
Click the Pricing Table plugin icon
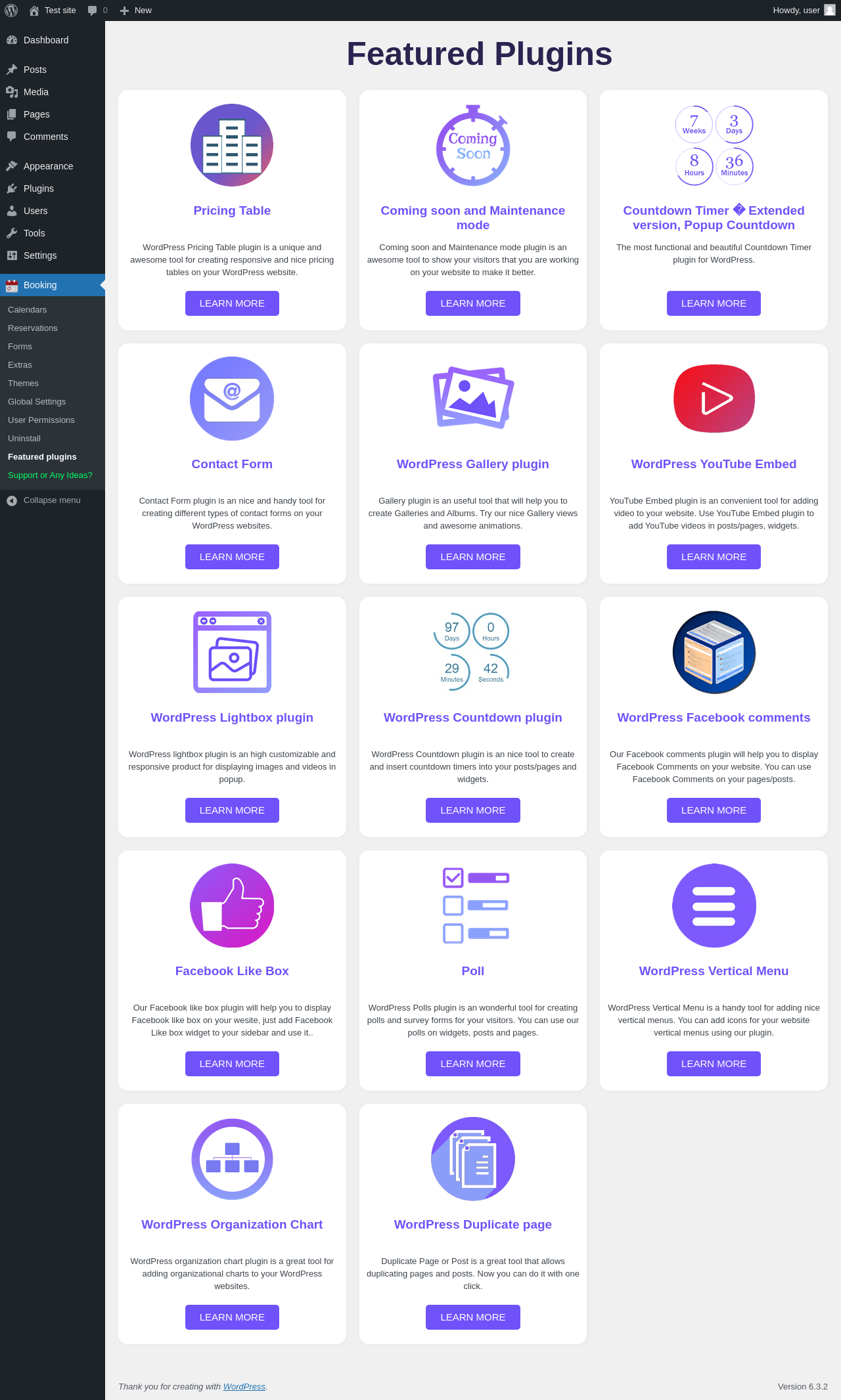pos(232,145)
